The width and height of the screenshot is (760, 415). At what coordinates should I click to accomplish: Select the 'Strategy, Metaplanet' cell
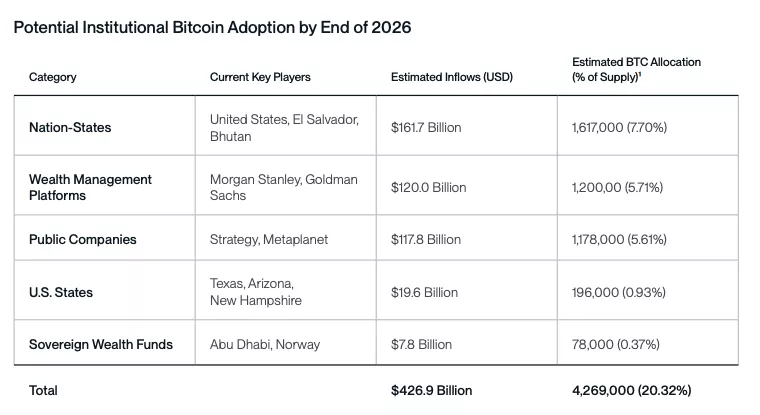click(x=269, y=239)
